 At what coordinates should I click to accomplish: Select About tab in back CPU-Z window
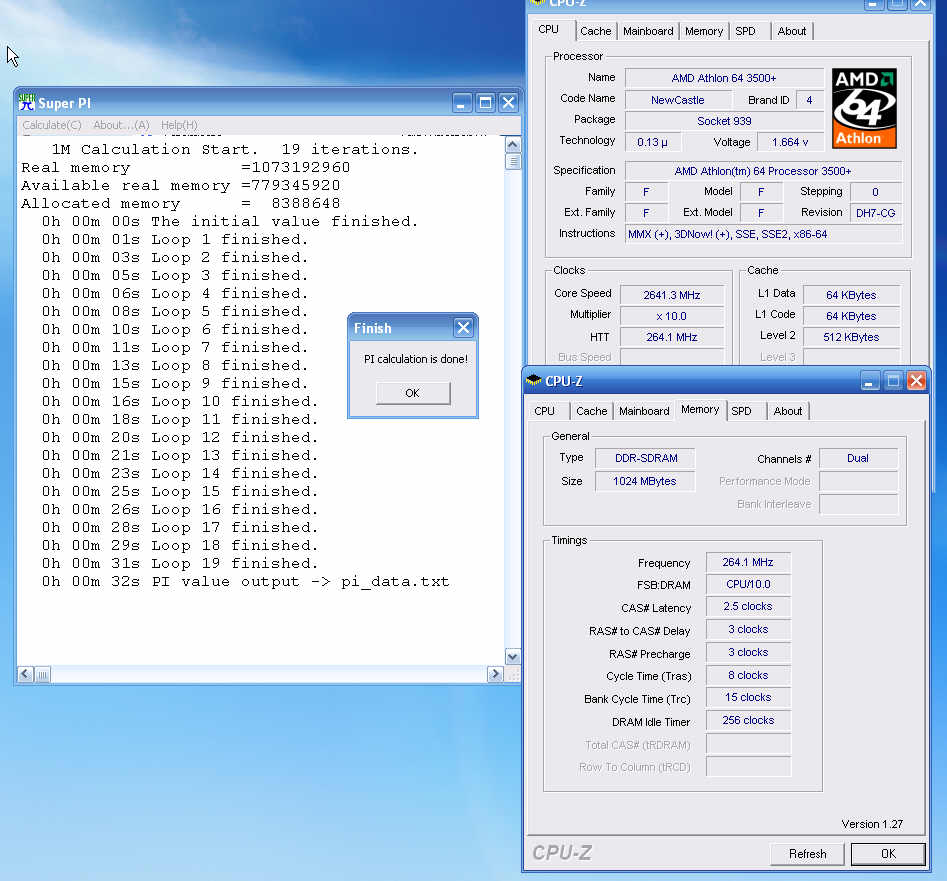point(791,31)
